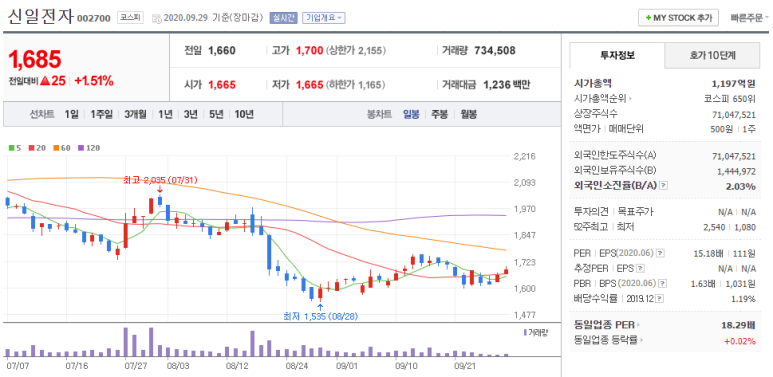Click the orange 60-day moving average legend
Screen dimensions: 773x377
point(62,147)
